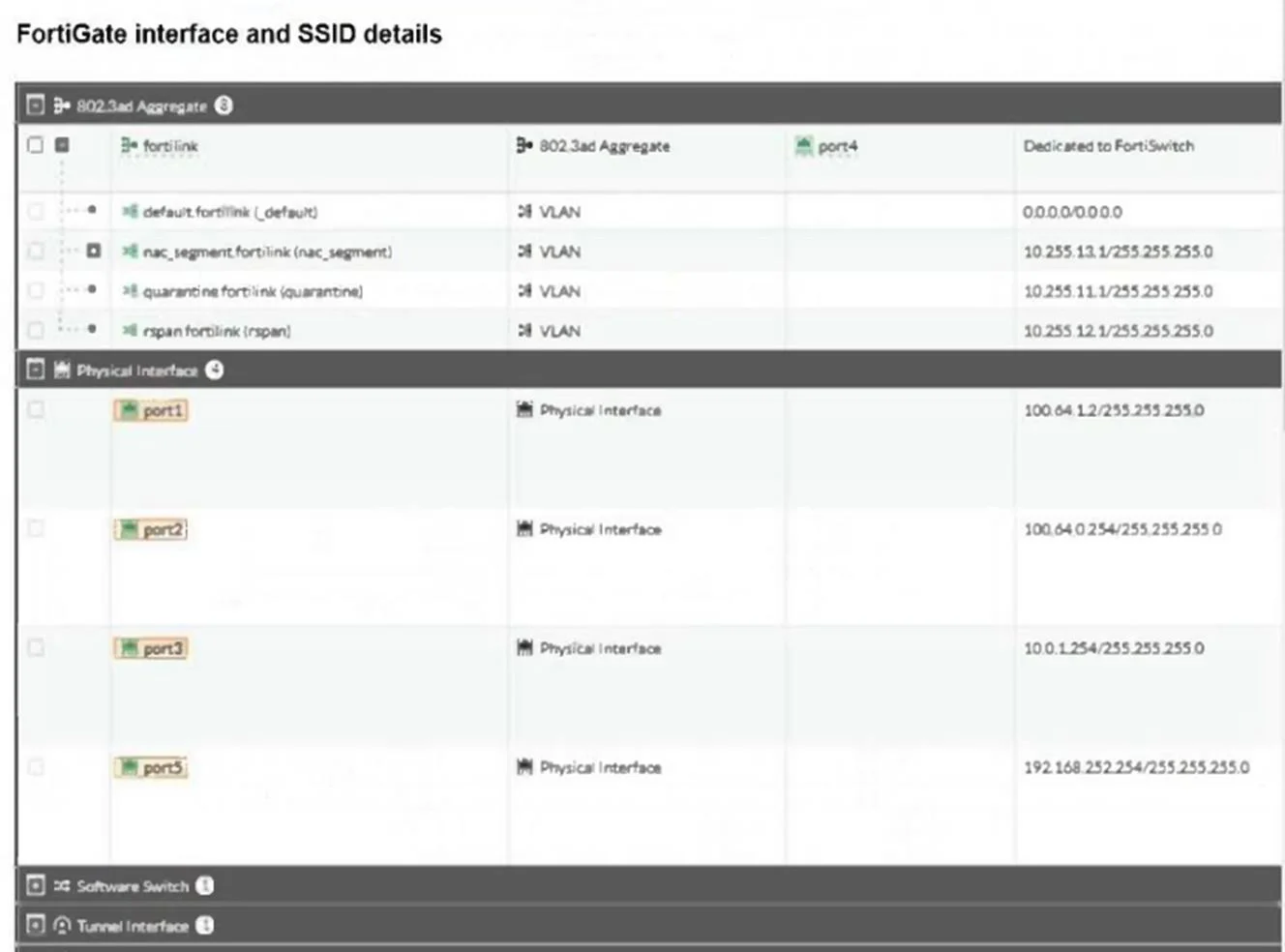Tick the rspan.fortilink row checkbox
The height and width of the screenshot is (952, 1285).
(36, 330)
